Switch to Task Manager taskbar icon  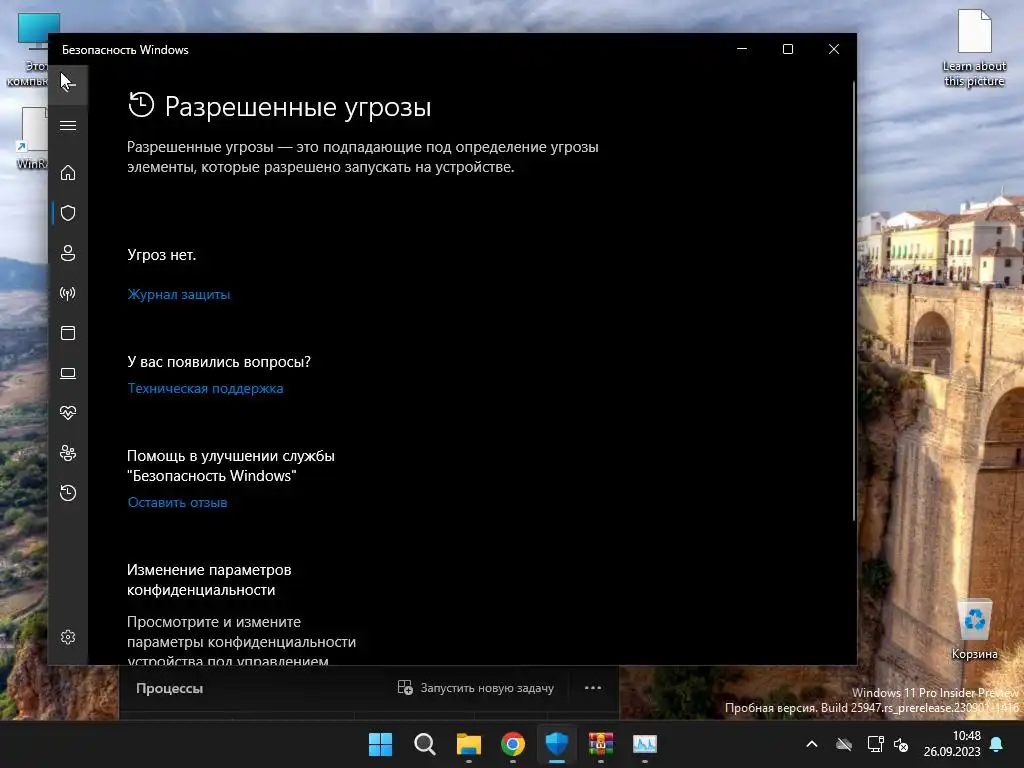(645, 744)
